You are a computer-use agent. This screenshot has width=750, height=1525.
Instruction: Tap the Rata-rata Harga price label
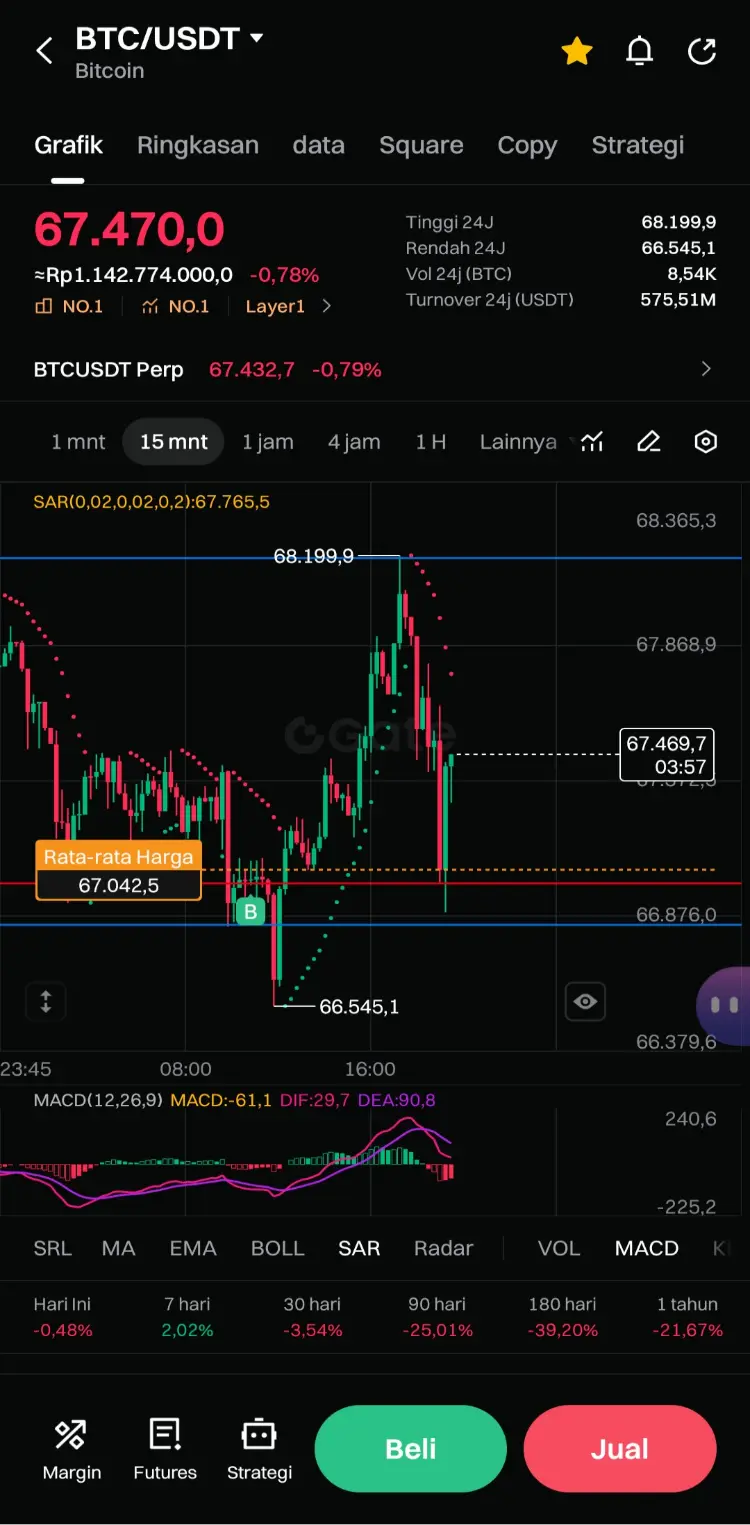pyautogui.click(x=119, y=871)
